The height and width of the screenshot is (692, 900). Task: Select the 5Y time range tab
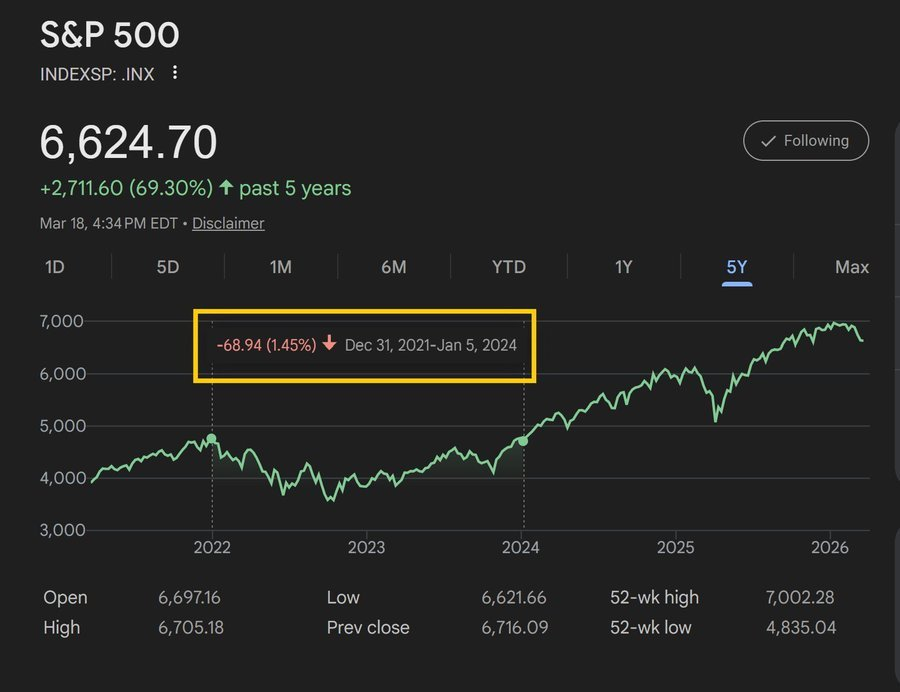[737, 267]
